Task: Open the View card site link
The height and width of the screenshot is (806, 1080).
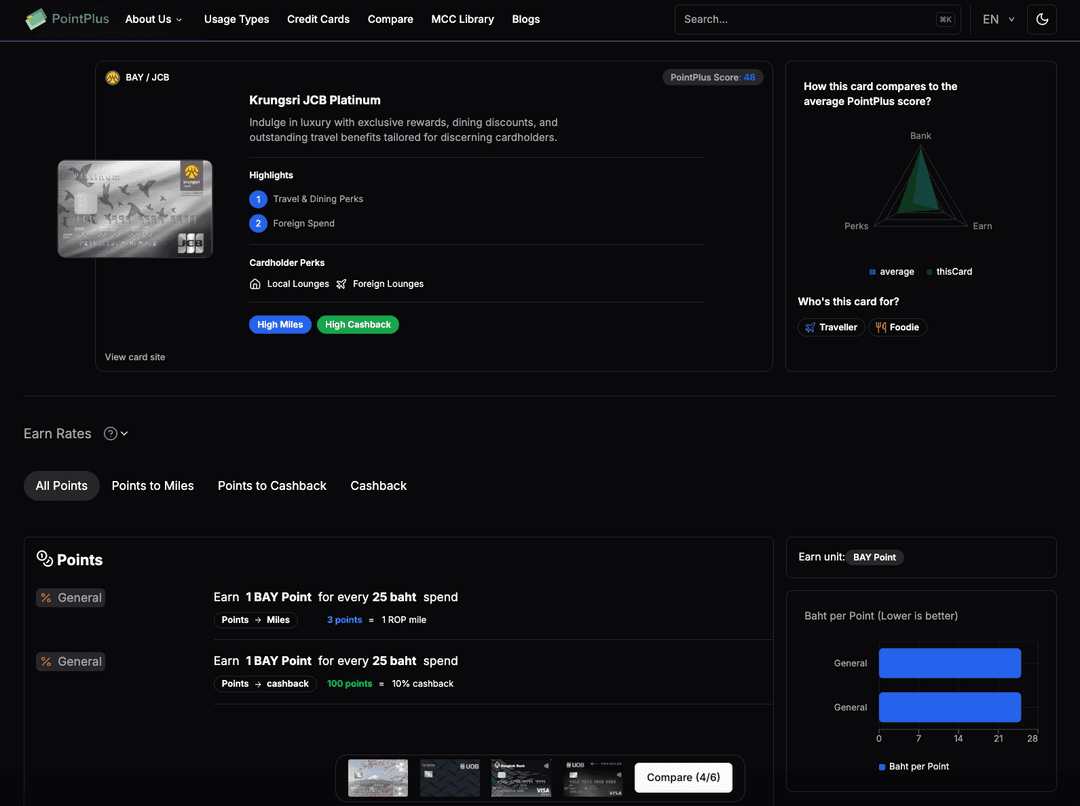Action: [135, 357]
